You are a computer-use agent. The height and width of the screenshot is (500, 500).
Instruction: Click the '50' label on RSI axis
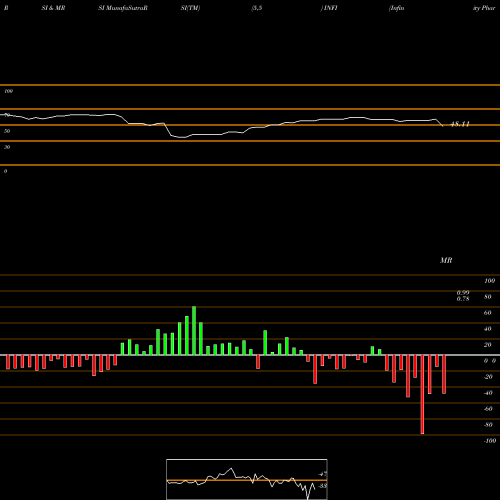point(7,131)
